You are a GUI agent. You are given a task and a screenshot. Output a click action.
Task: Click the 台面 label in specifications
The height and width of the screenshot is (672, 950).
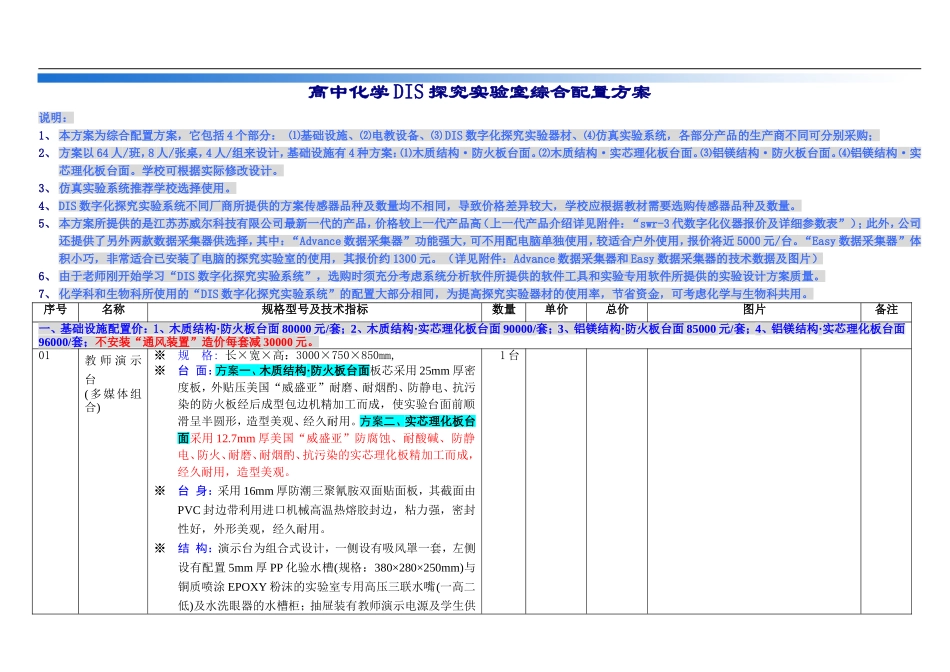[x=192, y=370]
